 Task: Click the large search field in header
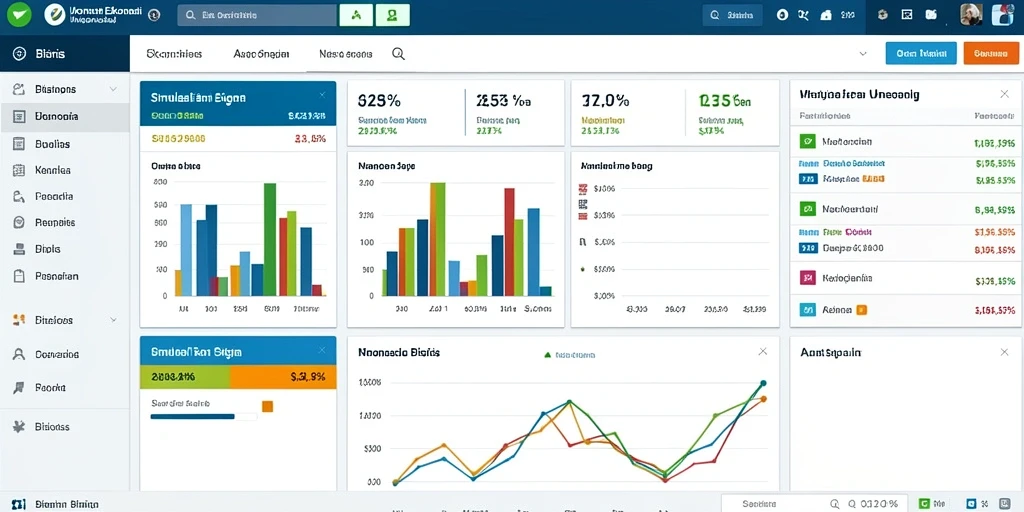coord(257,15)
